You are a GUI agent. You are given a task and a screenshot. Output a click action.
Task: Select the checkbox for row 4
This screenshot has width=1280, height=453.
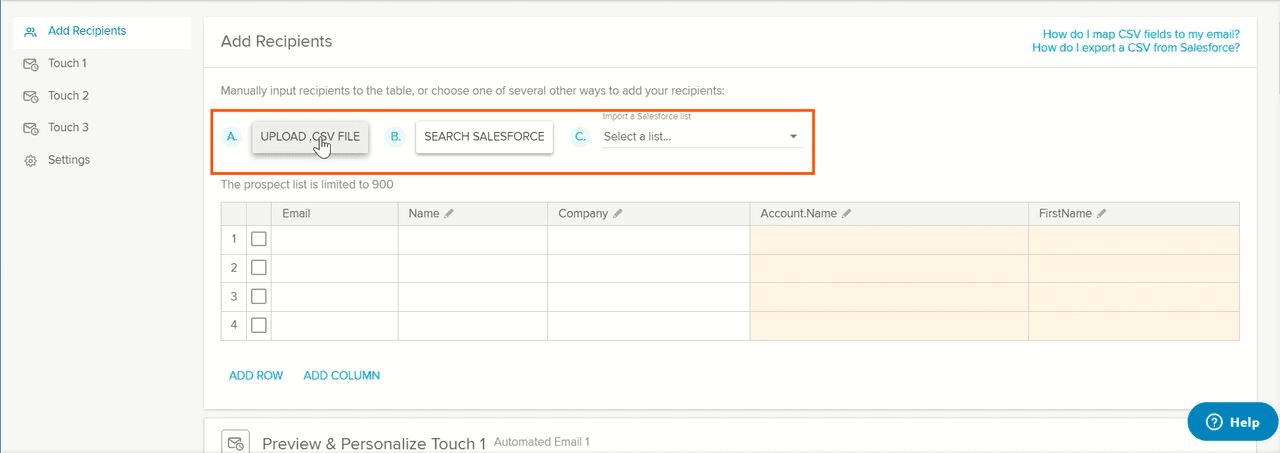pyautogui.click(x=259, y=325)
